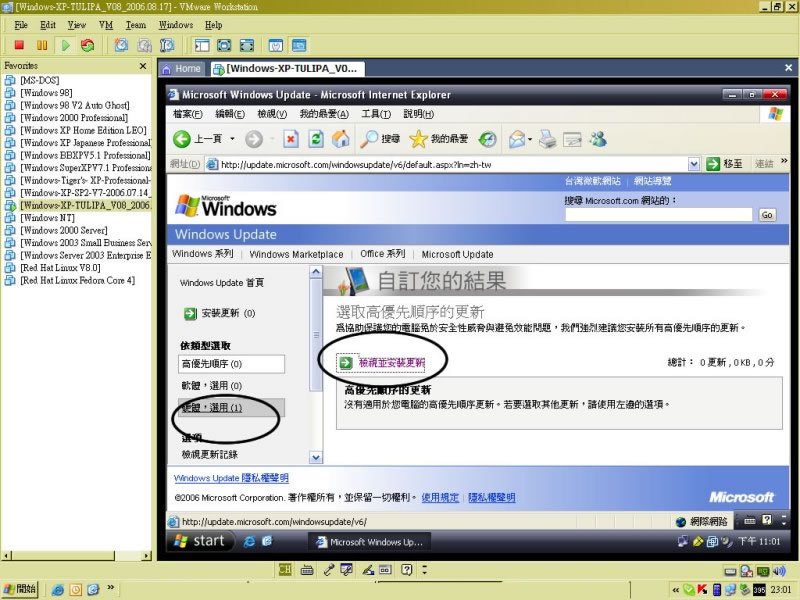800x600 pixels.
Task: Click the sidebar scrollbar up arrow
Action: (x=316, y=272)
